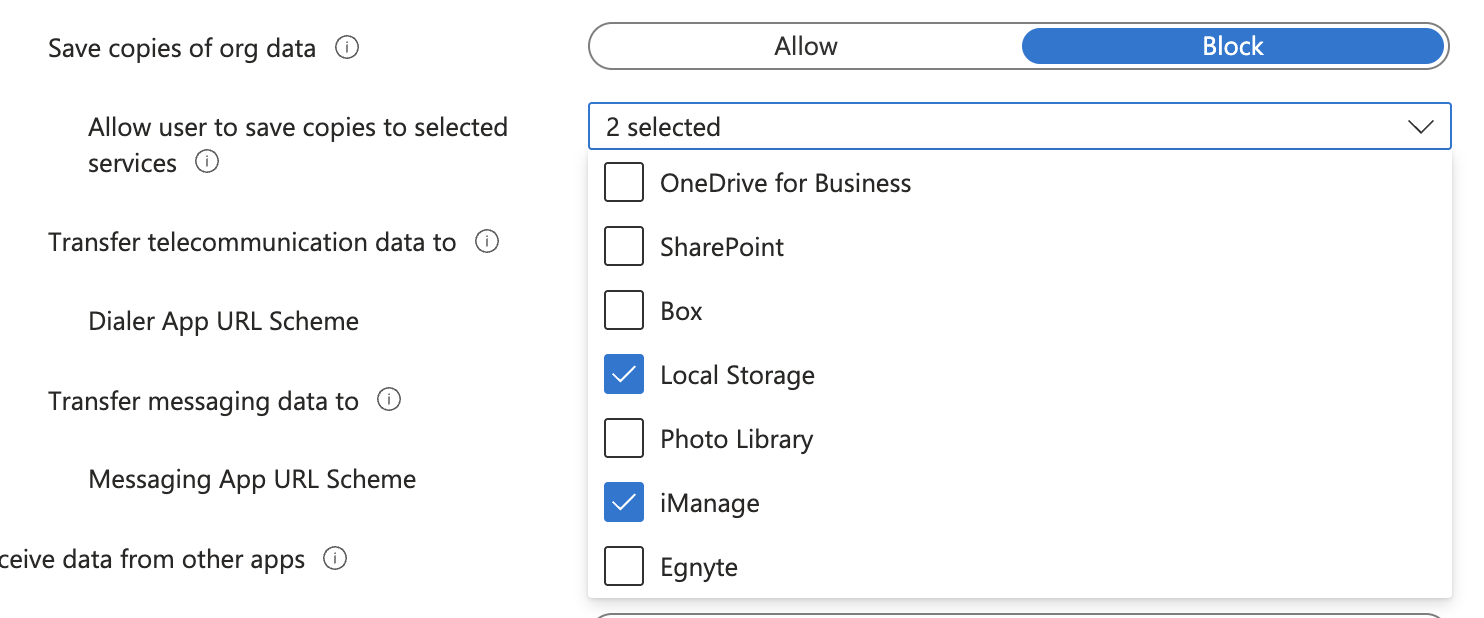Click the Messaging App URL Scheme label

point(252,479)
